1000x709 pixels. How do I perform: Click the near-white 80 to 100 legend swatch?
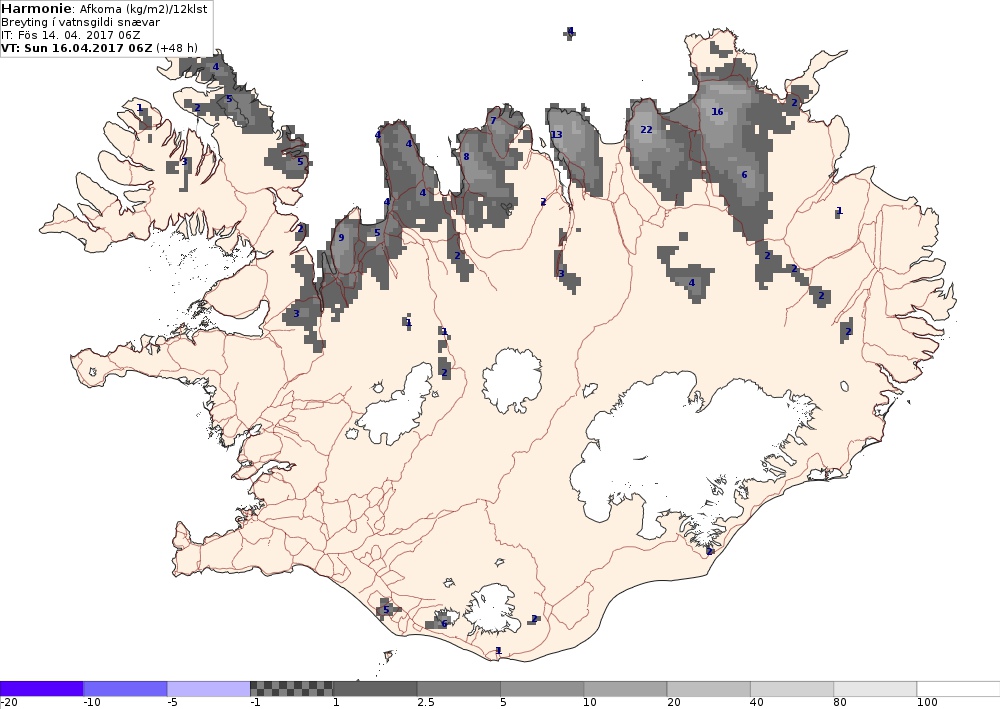[875, 689]
